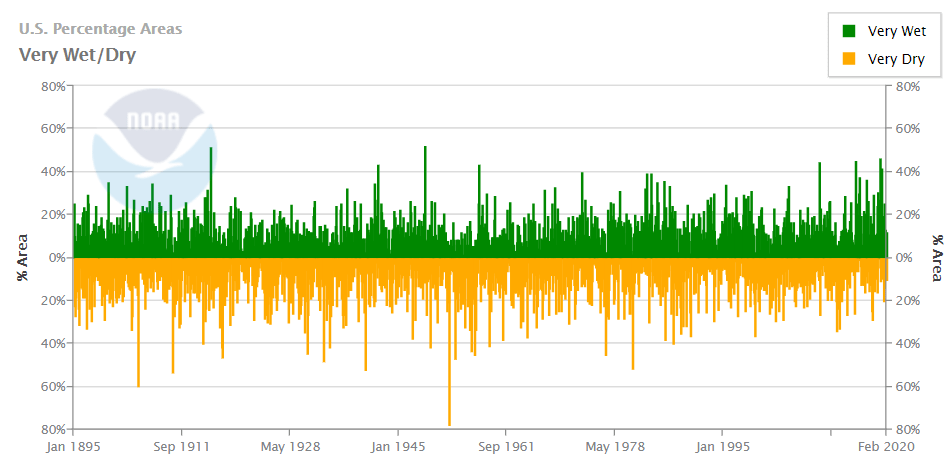Click the U.S. Percentage Areas chart title

(x=100, y=29)
